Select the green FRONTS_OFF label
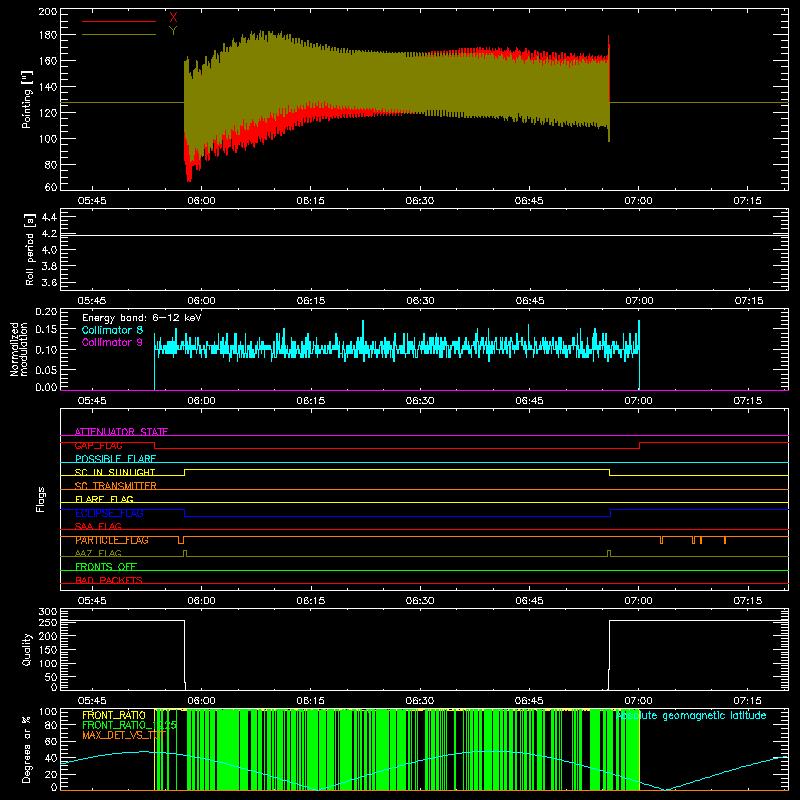 tap(106, 567)
